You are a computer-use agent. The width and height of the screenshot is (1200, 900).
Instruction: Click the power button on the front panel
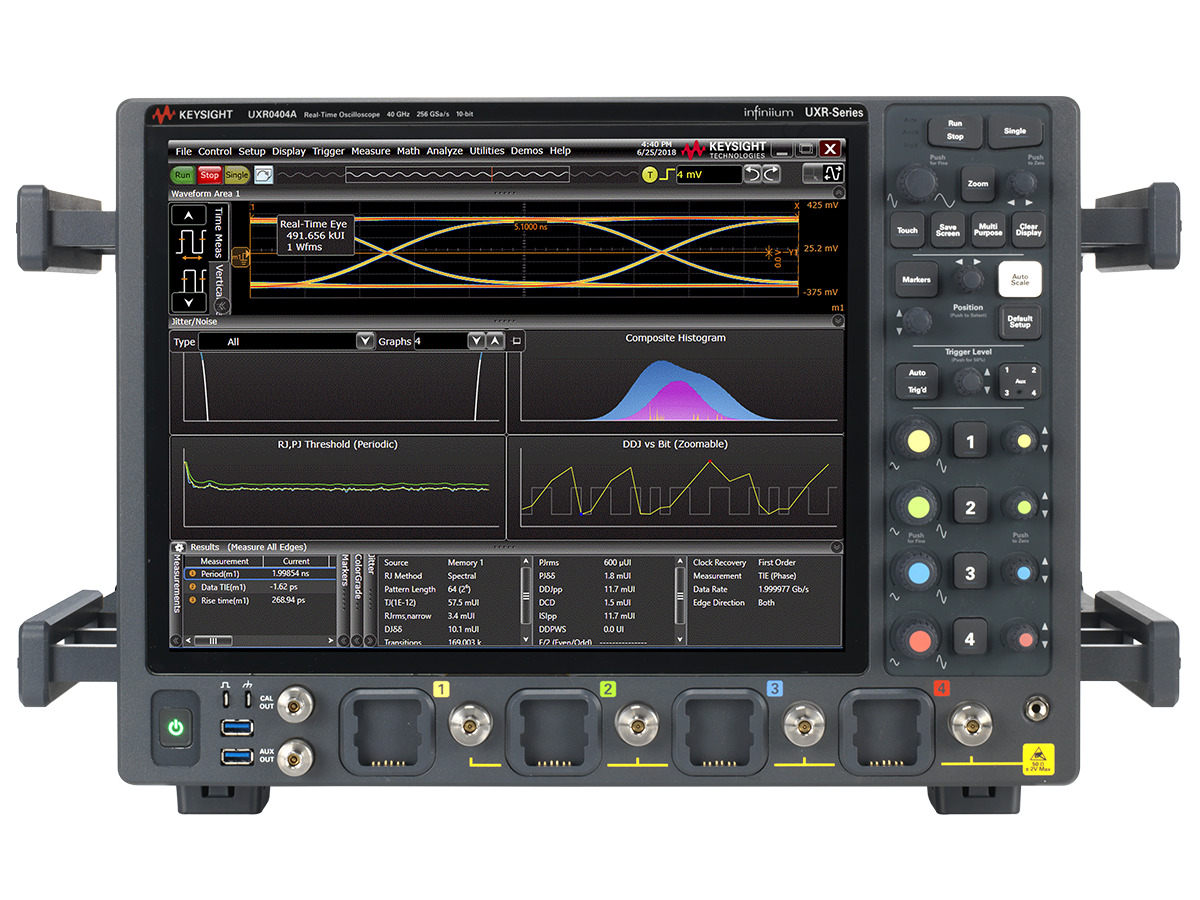(x=176, y=727)
